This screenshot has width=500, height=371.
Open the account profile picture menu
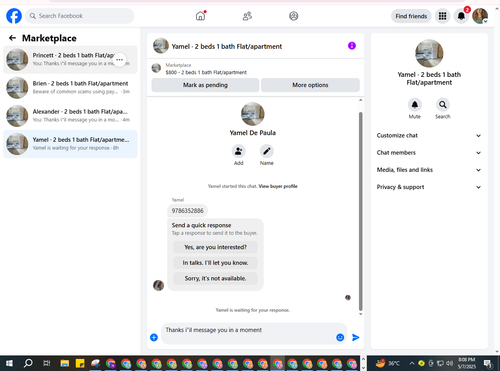tap(480, 16)
